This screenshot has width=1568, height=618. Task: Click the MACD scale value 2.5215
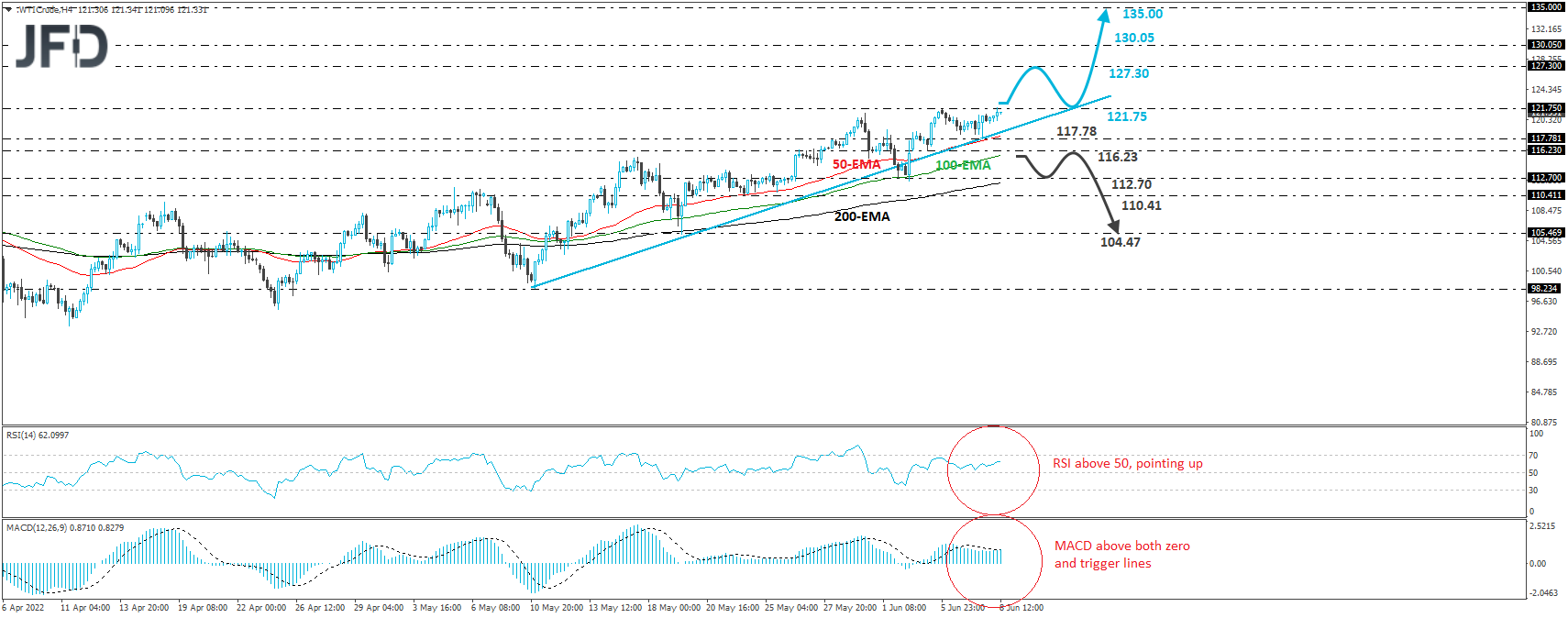point(1542,526)
